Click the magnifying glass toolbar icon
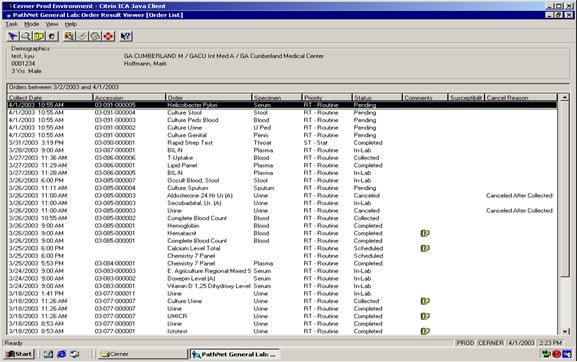577x362 pixels. point(26,36)
